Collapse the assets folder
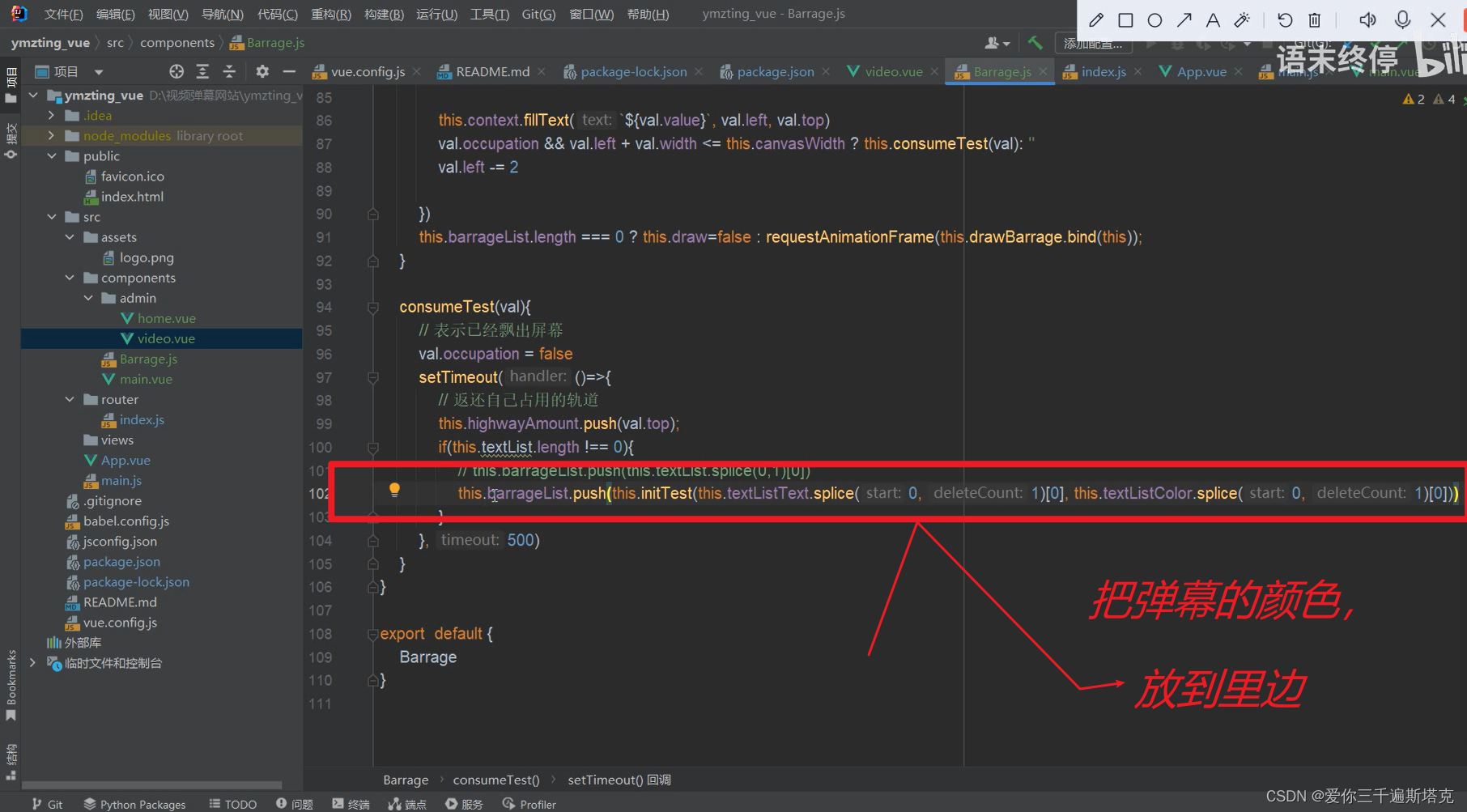 pos(70,237)
